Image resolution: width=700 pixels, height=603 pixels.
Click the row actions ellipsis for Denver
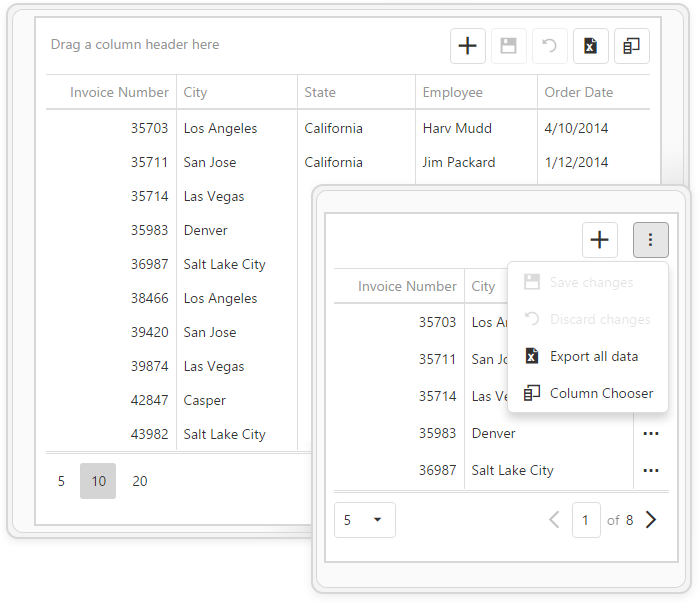tap(651, 434)
